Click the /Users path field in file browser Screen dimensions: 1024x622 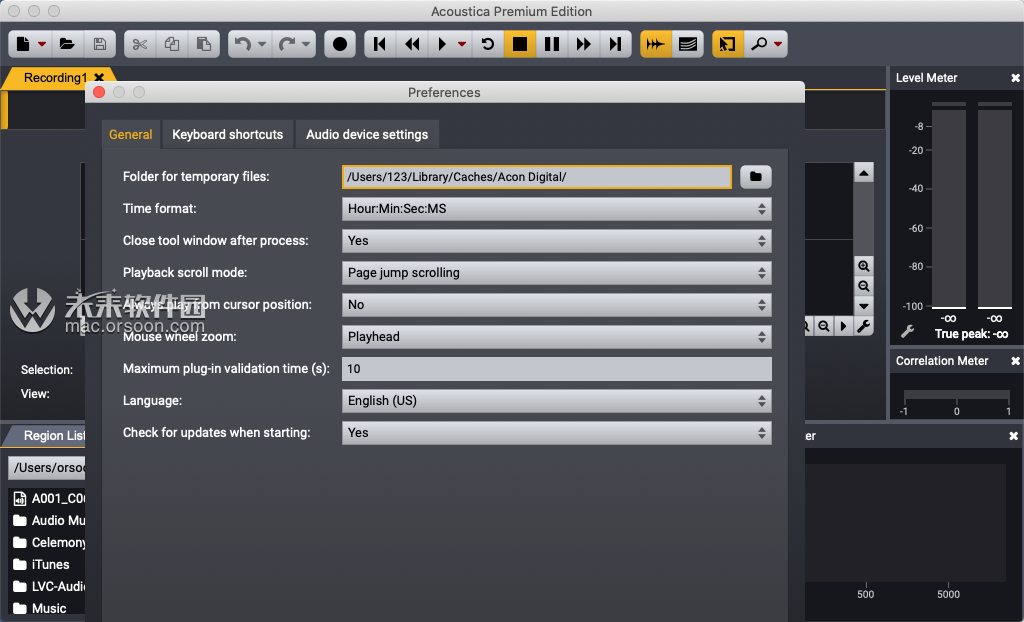point(47,468)
